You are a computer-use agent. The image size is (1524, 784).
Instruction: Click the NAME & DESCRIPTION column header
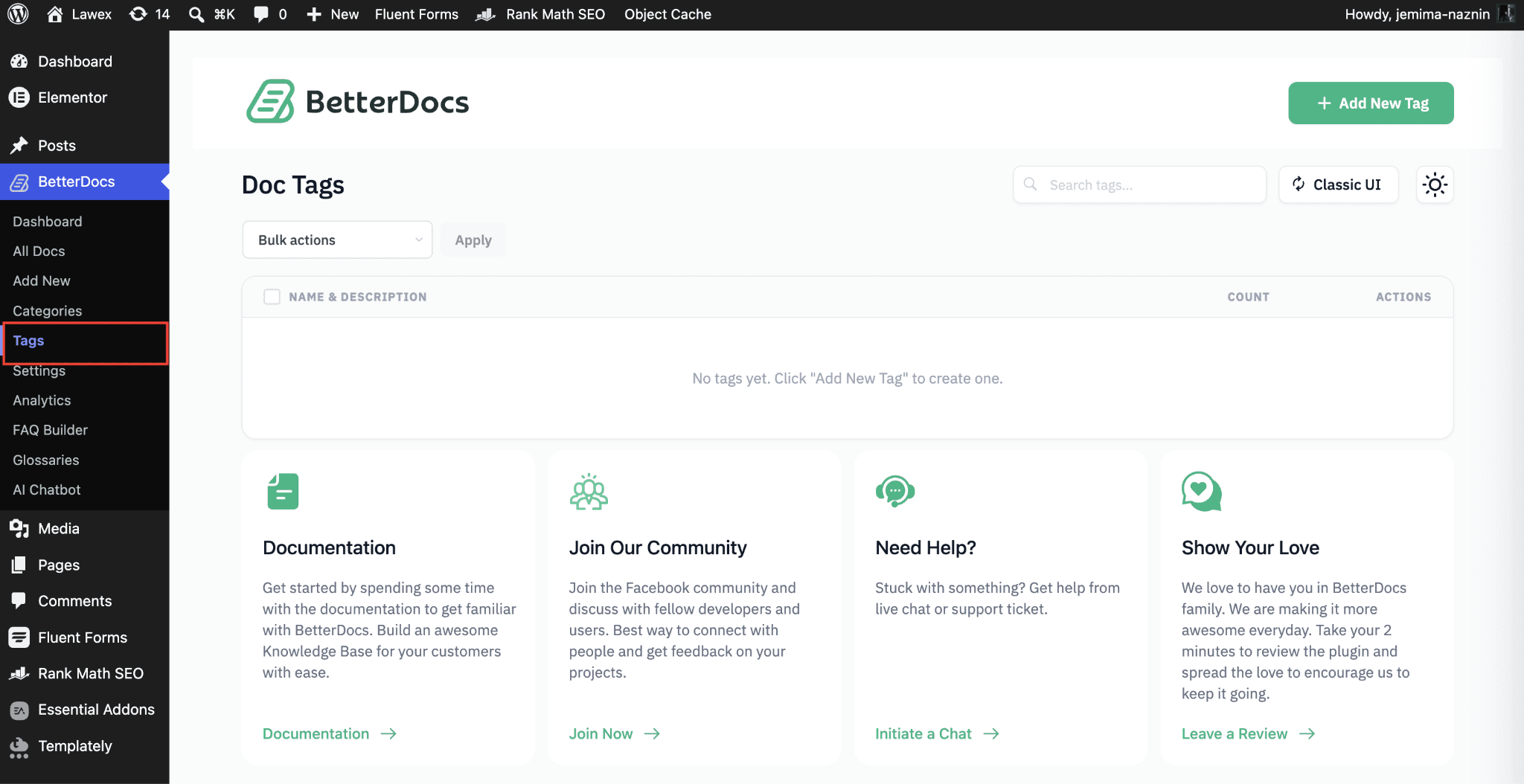pos(358,297)
